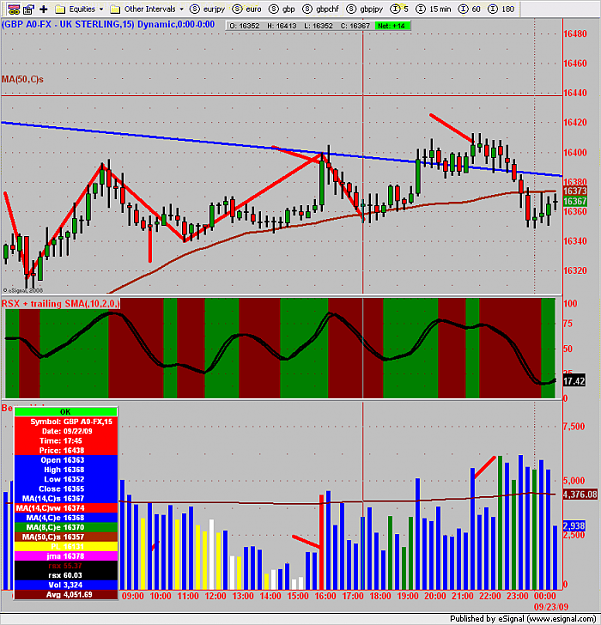Click 'High 16368' row in data window
This screenshot has height=625, width=601.
(x=66, y=470)
